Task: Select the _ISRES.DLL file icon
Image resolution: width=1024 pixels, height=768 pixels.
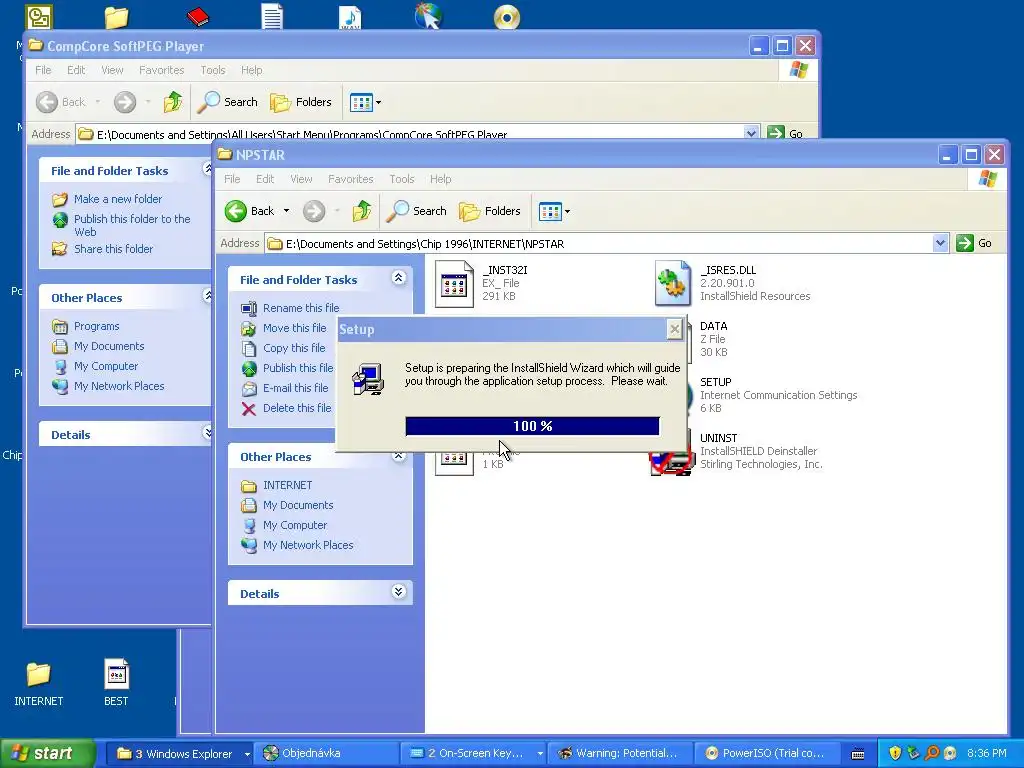Action: click(x=673, y=283)
